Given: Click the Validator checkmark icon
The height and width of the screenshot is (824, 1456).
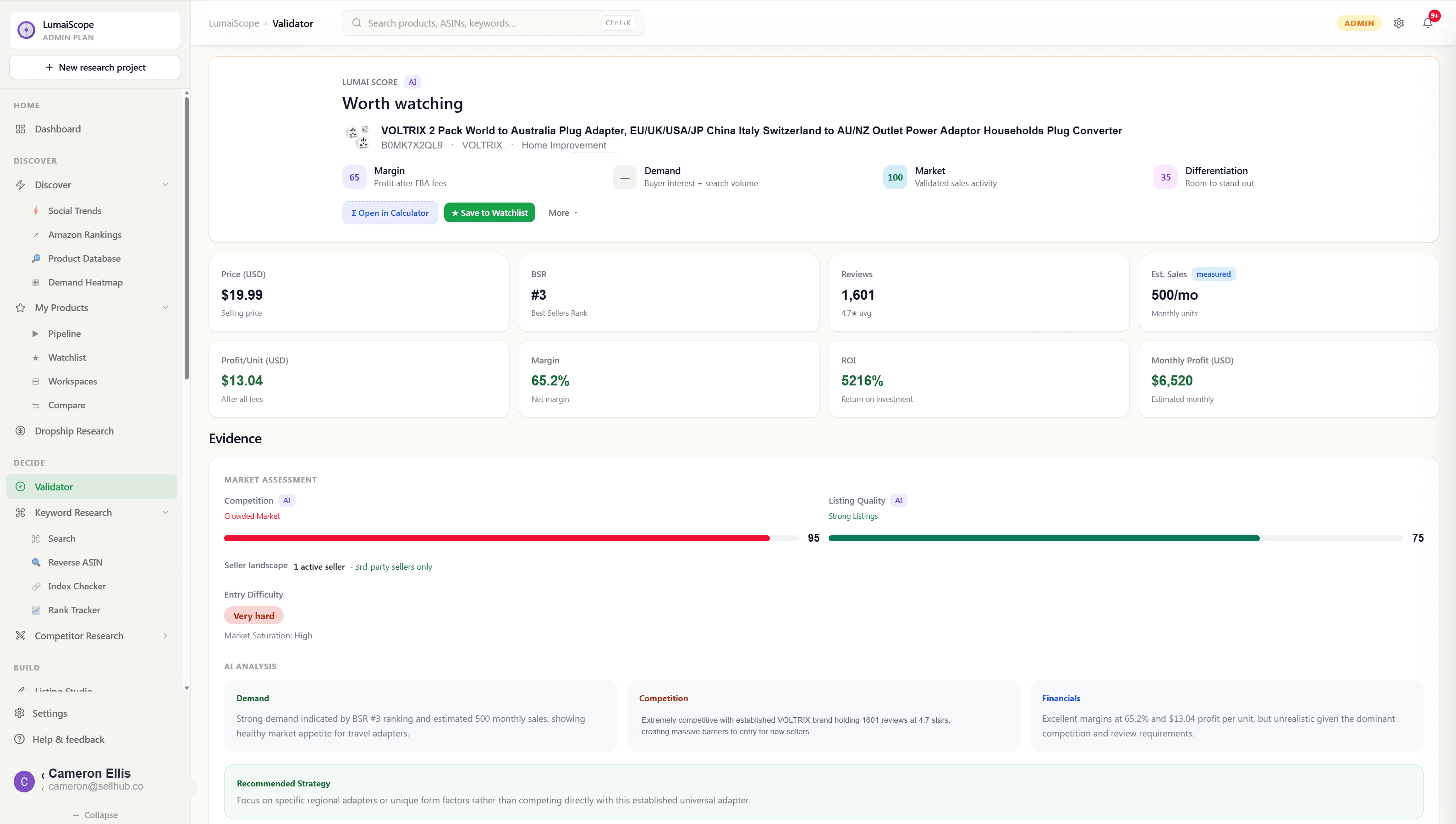Looking at the screenshot, I should click(x=20, y=487).
